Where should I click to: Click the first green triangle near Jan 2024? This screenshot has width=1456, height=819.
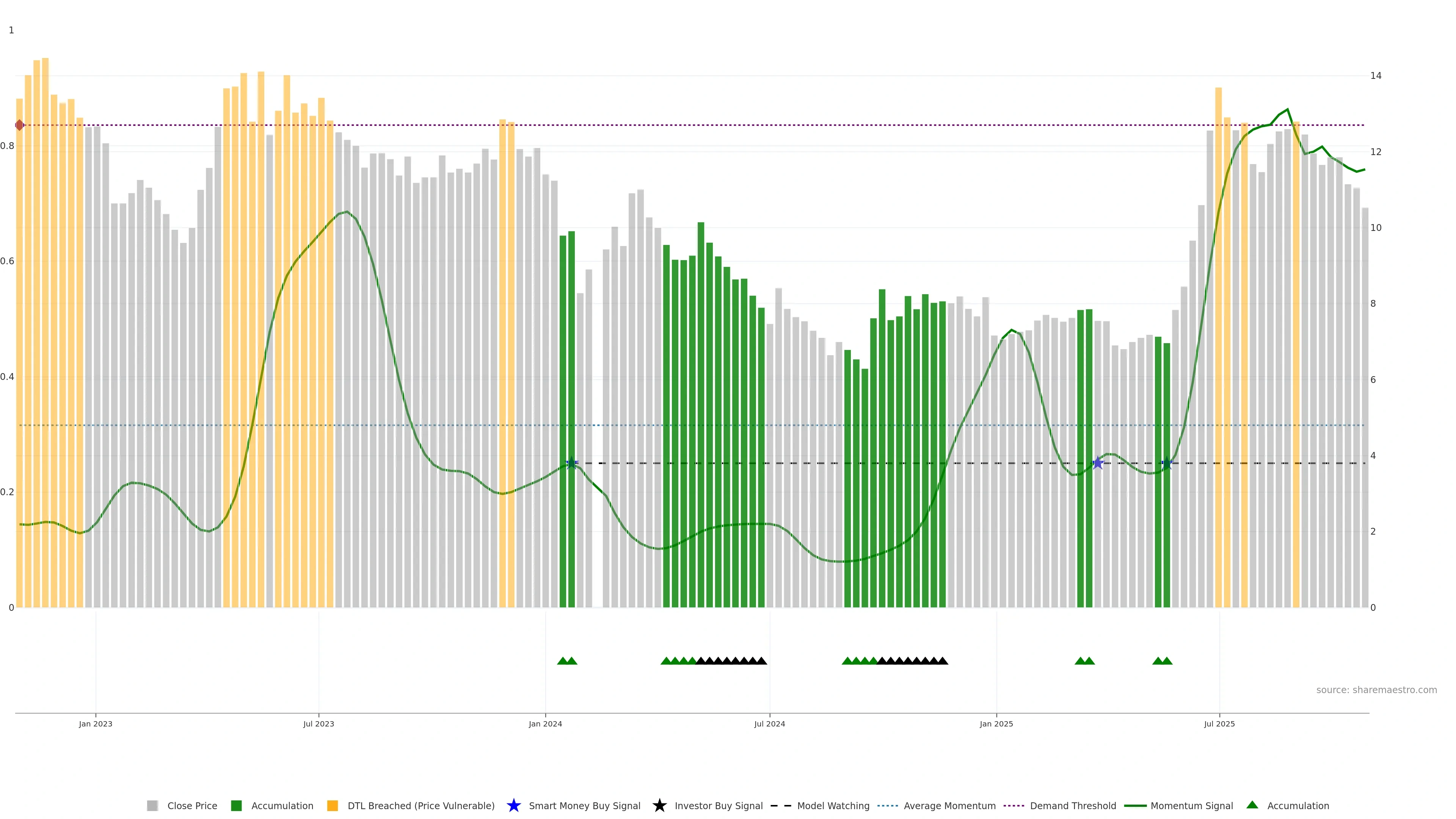(562, 661)
